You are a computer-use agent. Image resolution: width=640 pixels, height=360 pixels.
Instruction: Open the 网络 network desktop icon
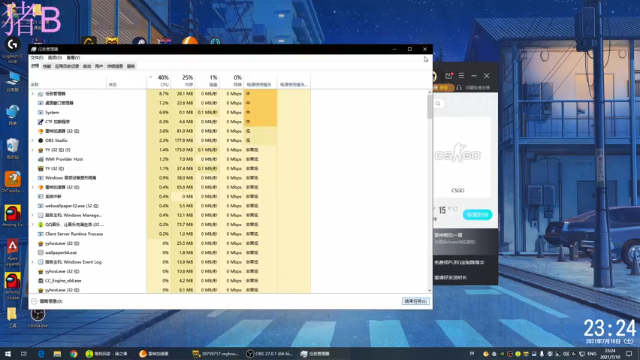coord(12,114)
